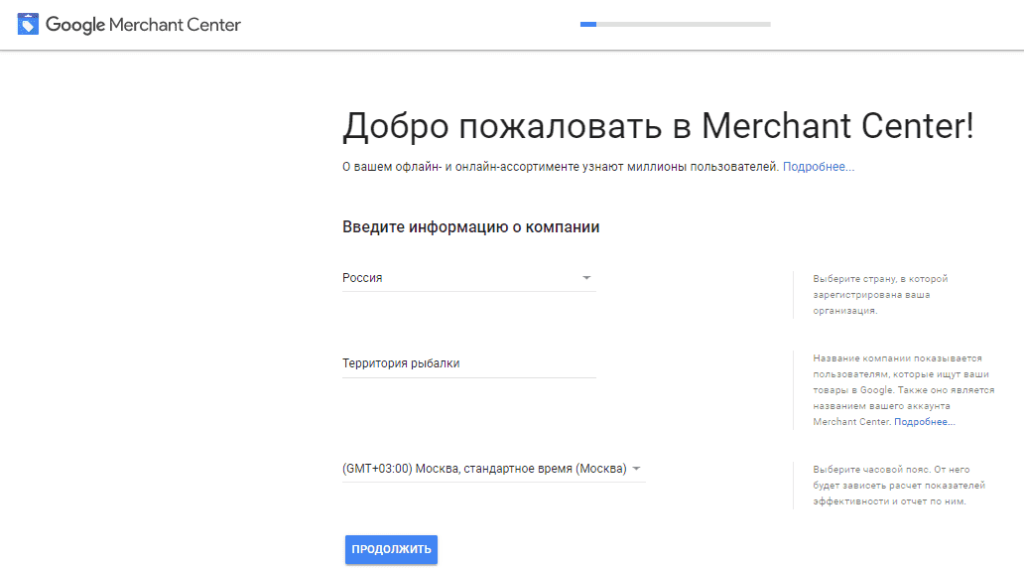Click the Google Merchant Center title text
The image size is (1024, 568).
143,25
